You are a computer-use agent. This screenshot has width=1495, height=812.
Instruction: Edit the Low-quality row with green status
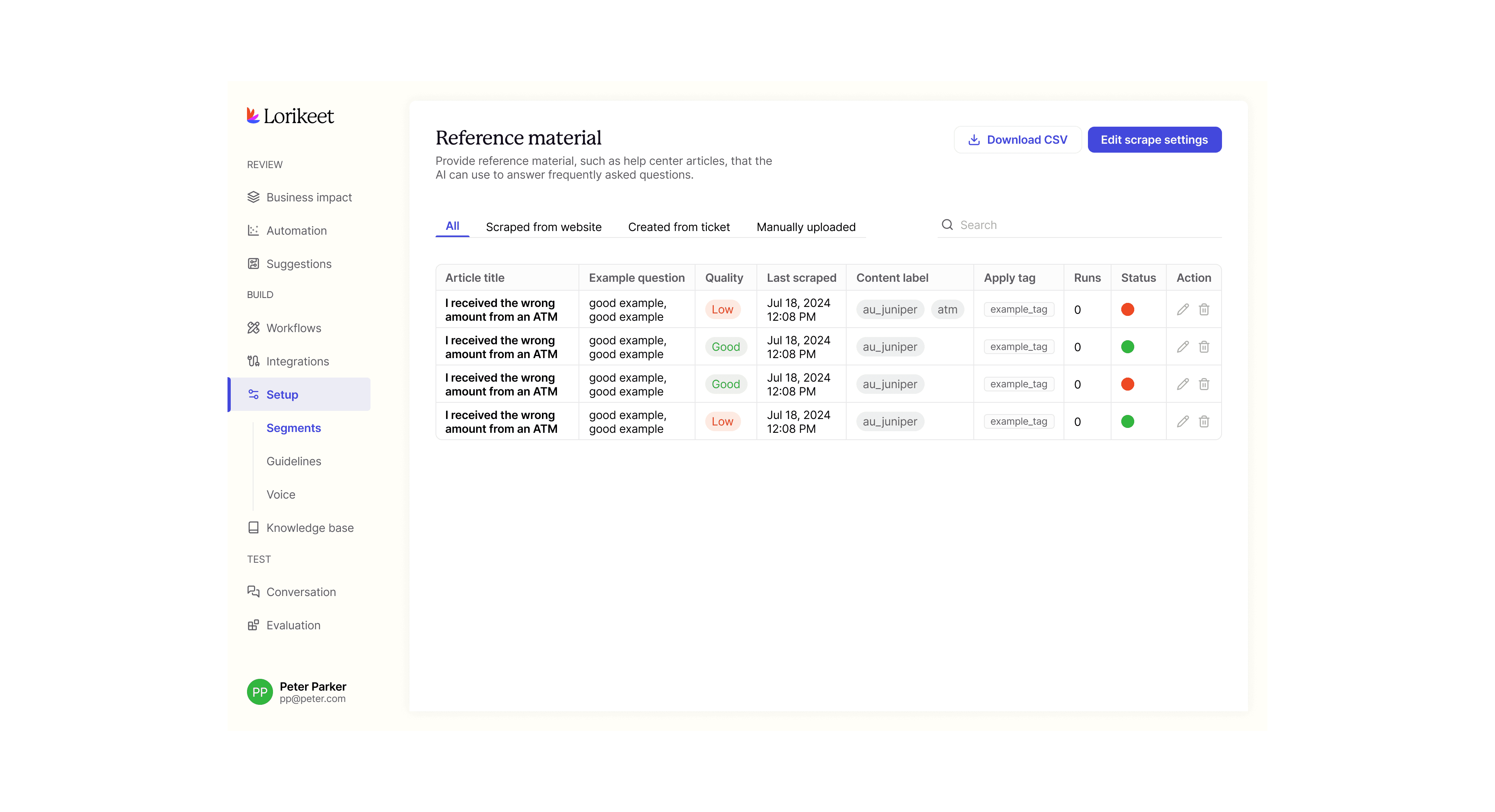tap(1183, 422)
